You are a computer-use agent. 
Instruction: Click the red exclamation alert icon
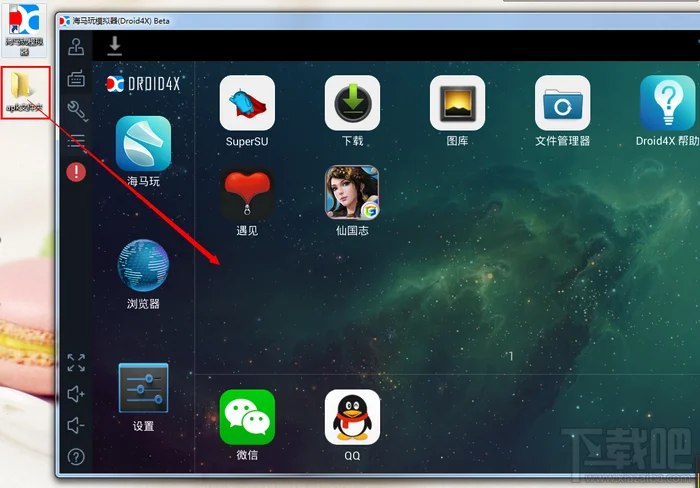pyautogui.click(x=76, y=172)
